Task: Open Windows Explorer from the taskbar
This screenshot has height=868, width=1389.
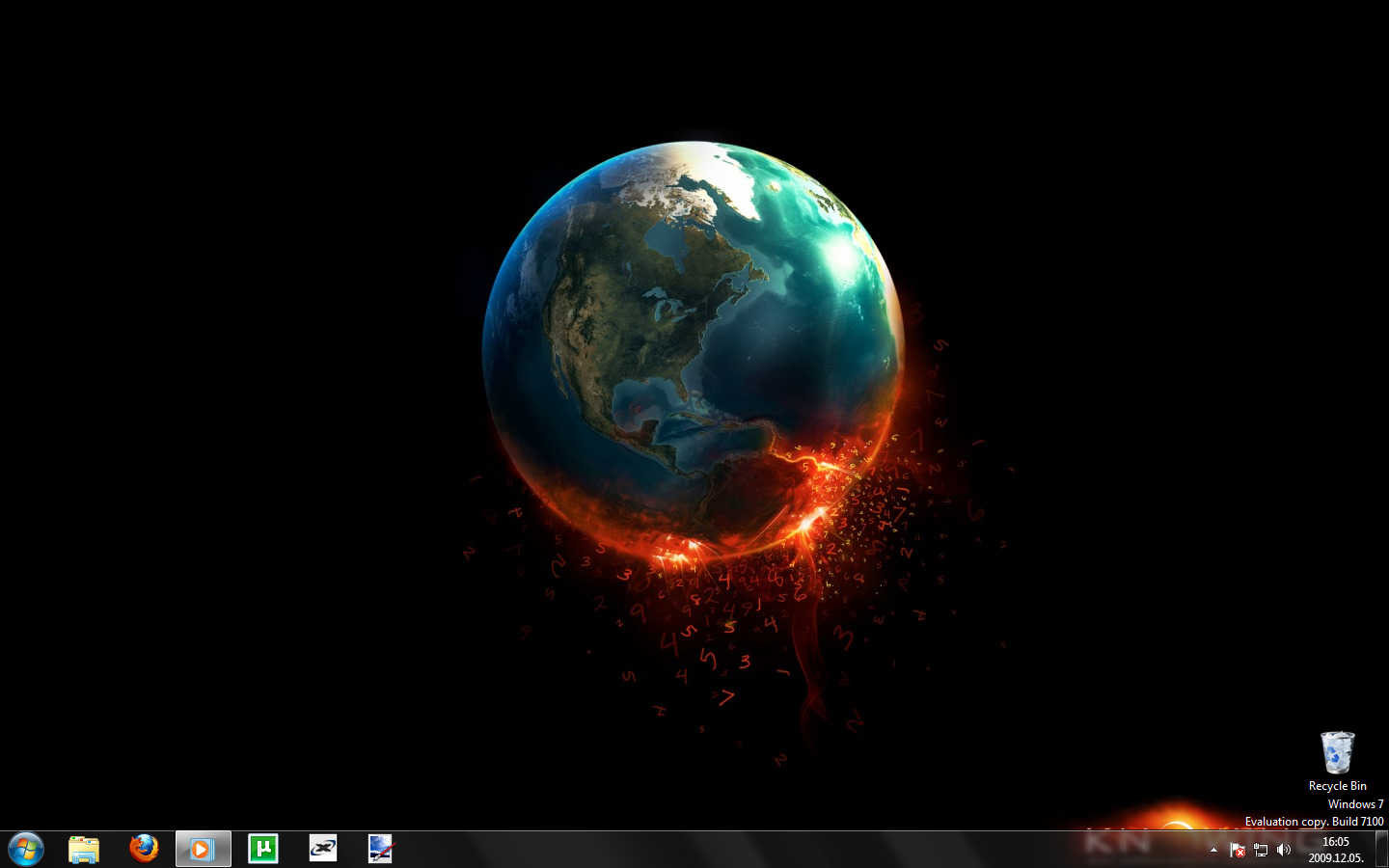Action: pos(84,849)
